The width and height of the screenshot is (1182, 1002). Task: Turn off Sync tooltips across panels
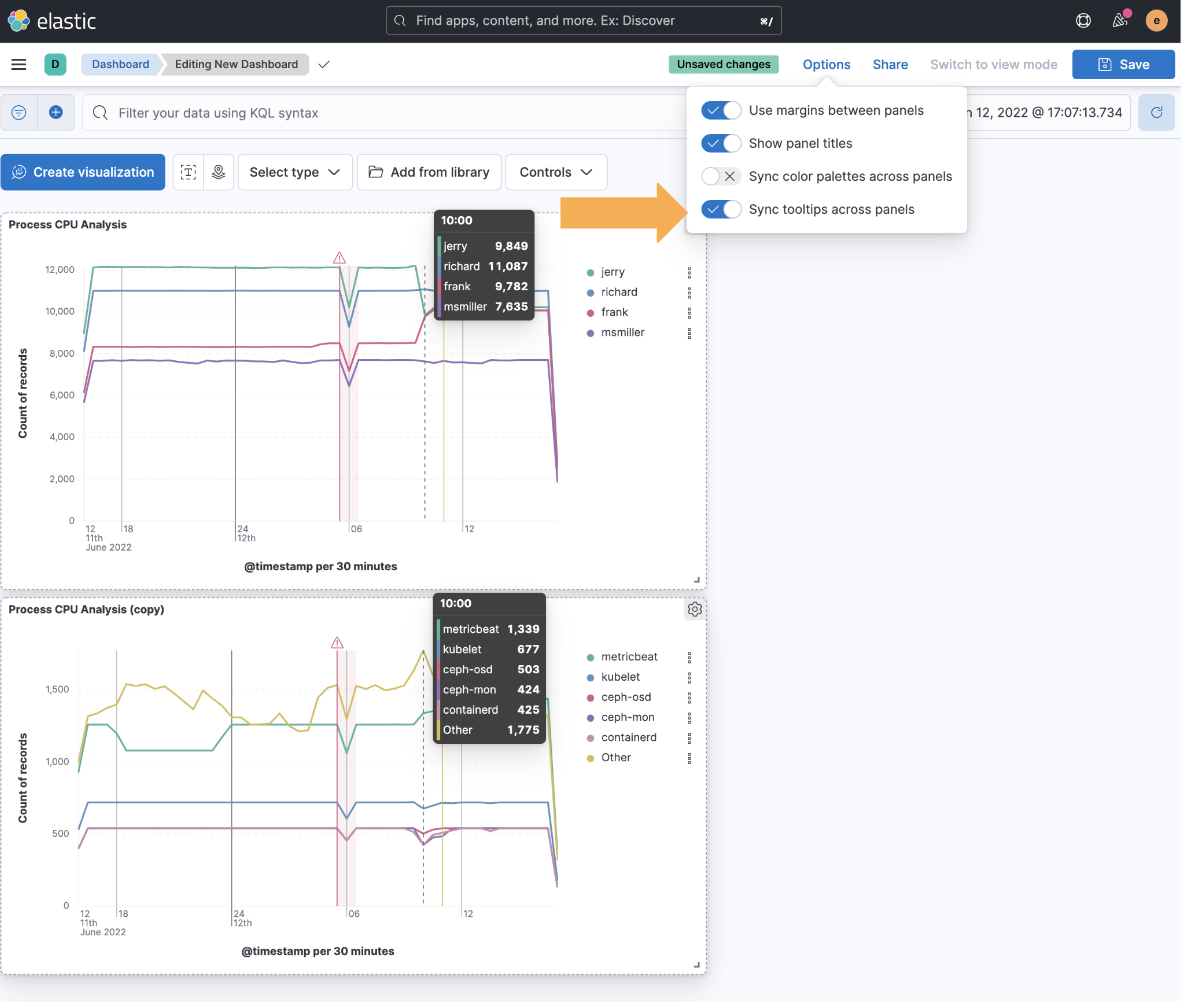point(721,209)
